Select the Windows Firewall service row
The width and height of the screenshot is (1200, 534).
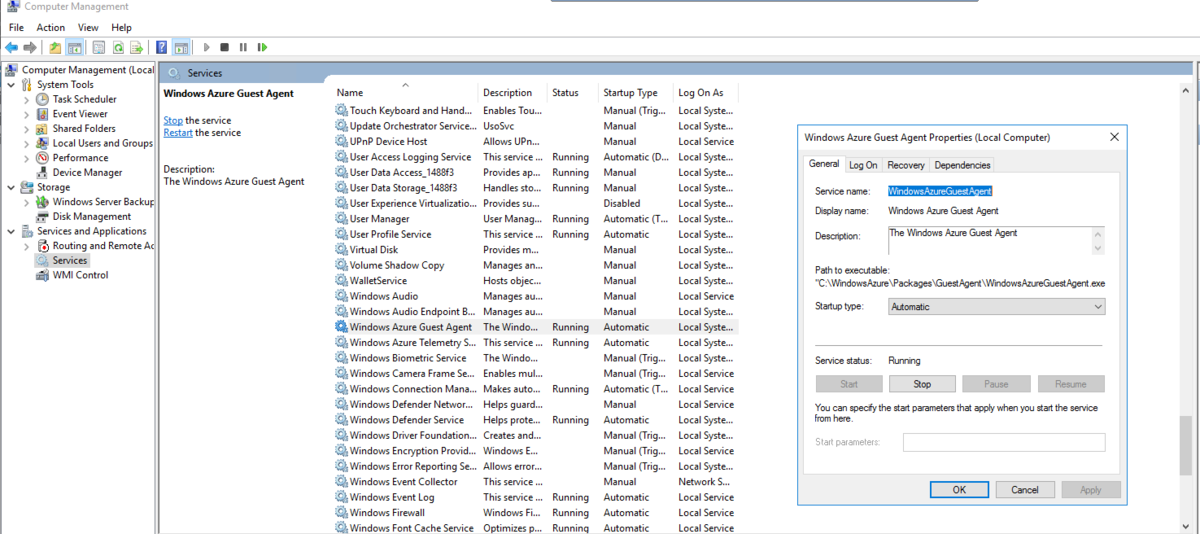(x=536, y=513)
